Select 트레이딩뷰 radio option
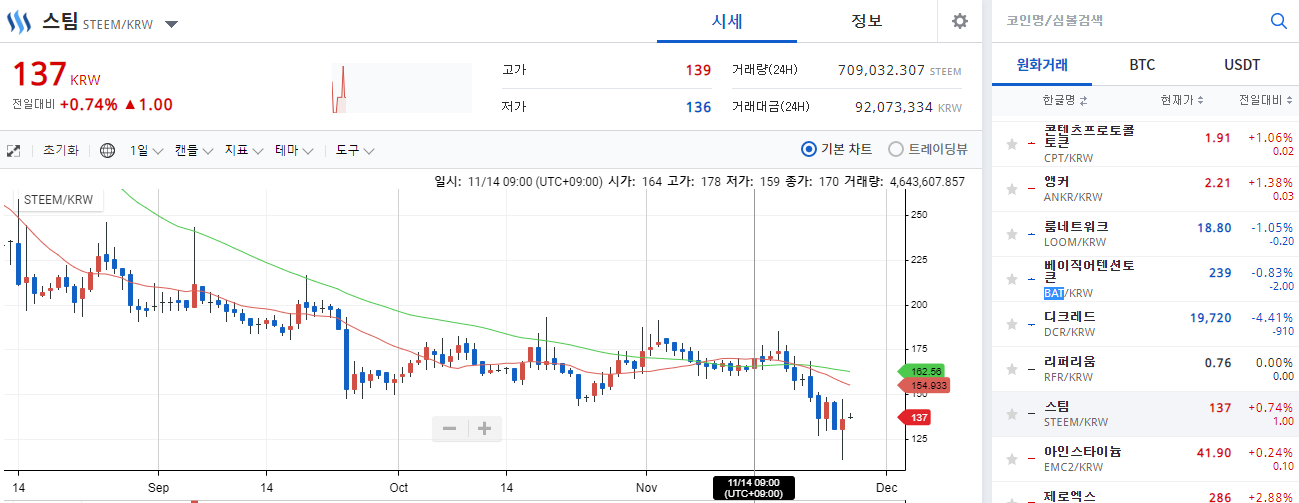 coord(928,149)
